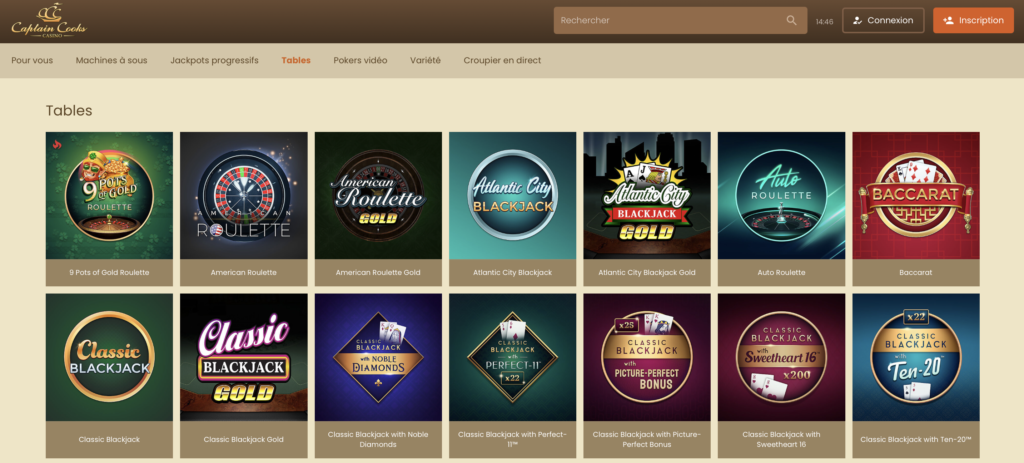
Task: Click 'Classic Blackjack with Picture-Perfect Bonus' caption
Action: coord(647,439)
